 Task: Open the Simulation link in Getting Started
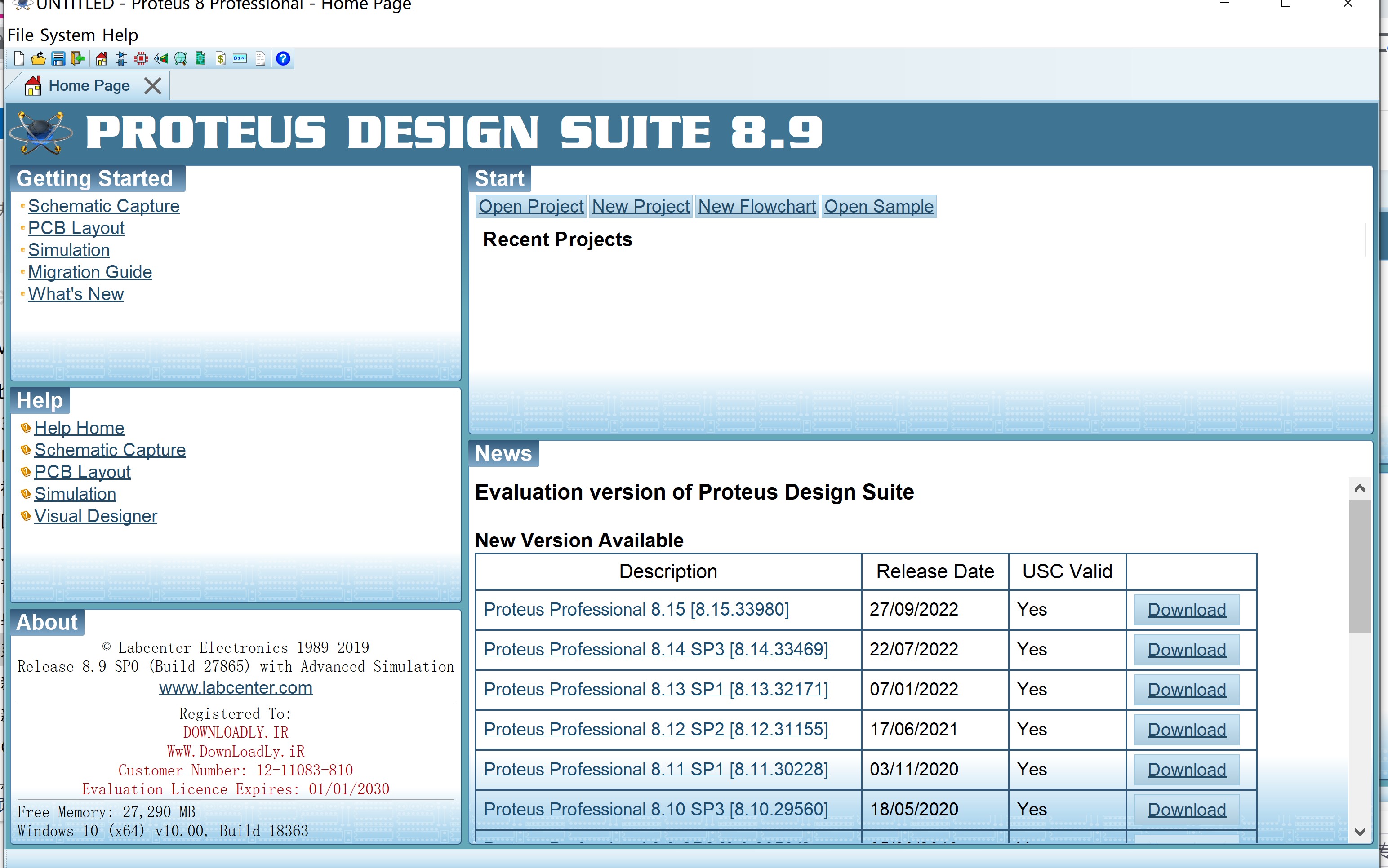point(69,250)
